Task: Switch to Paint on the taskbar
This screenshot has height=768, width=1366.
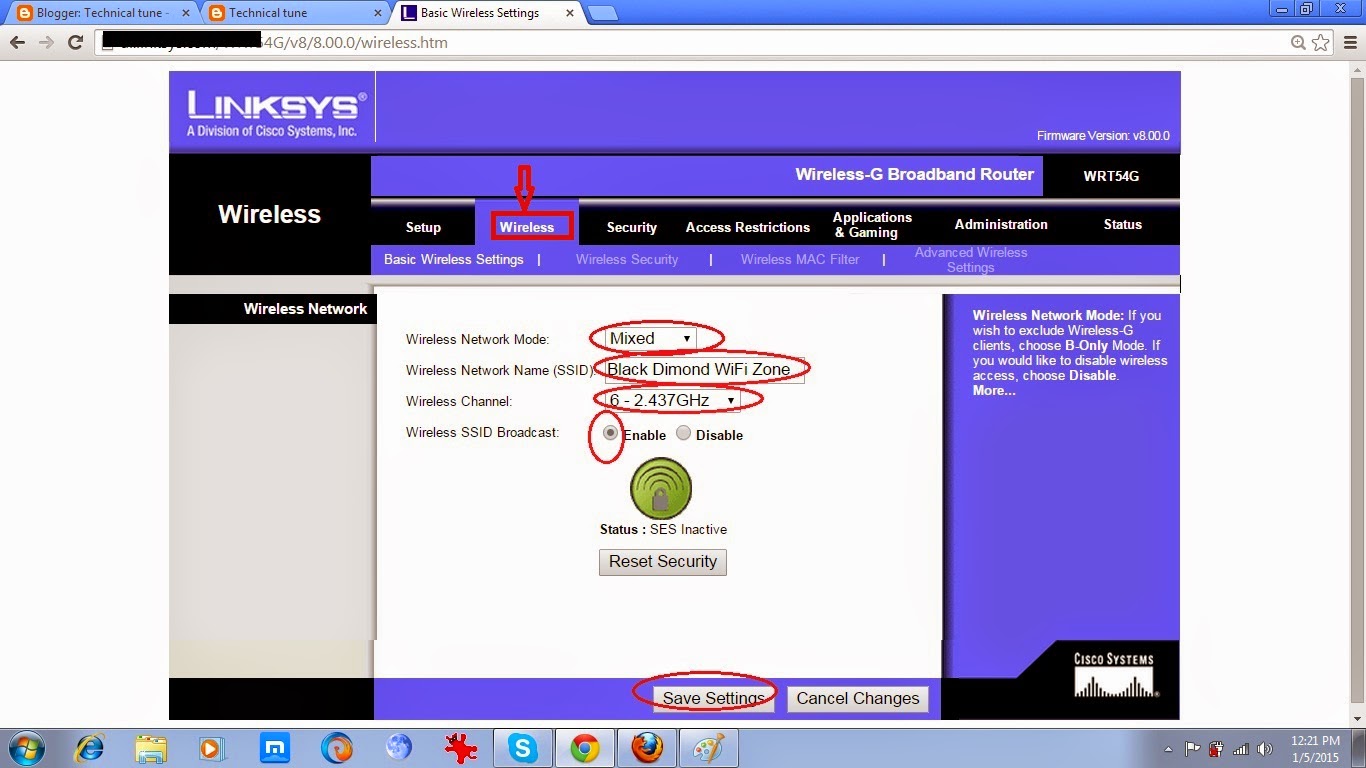Action: coord(709,748)
